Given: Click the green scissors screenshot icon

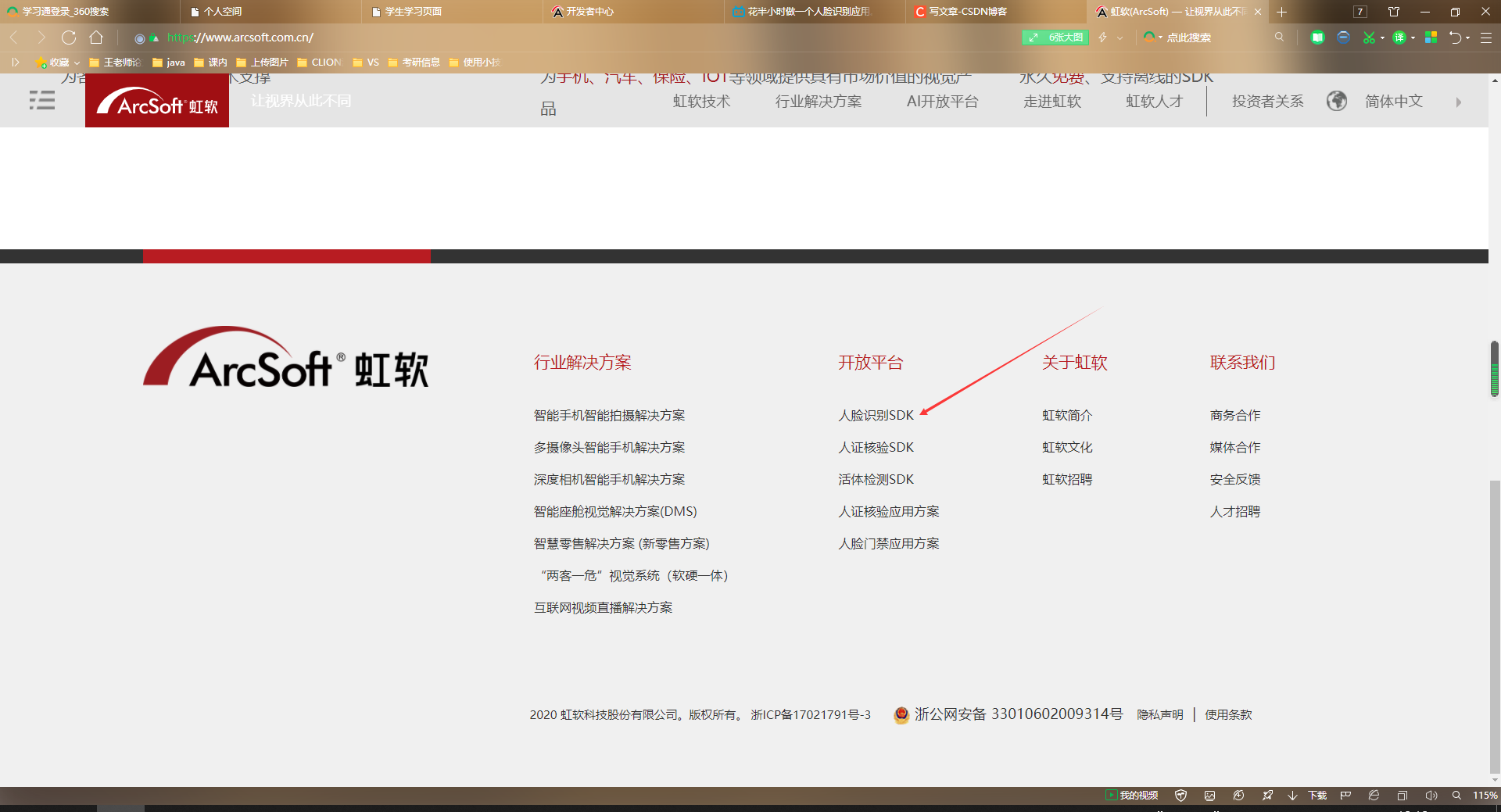Looking at the screenshot, I should (x=1369, y=38).
